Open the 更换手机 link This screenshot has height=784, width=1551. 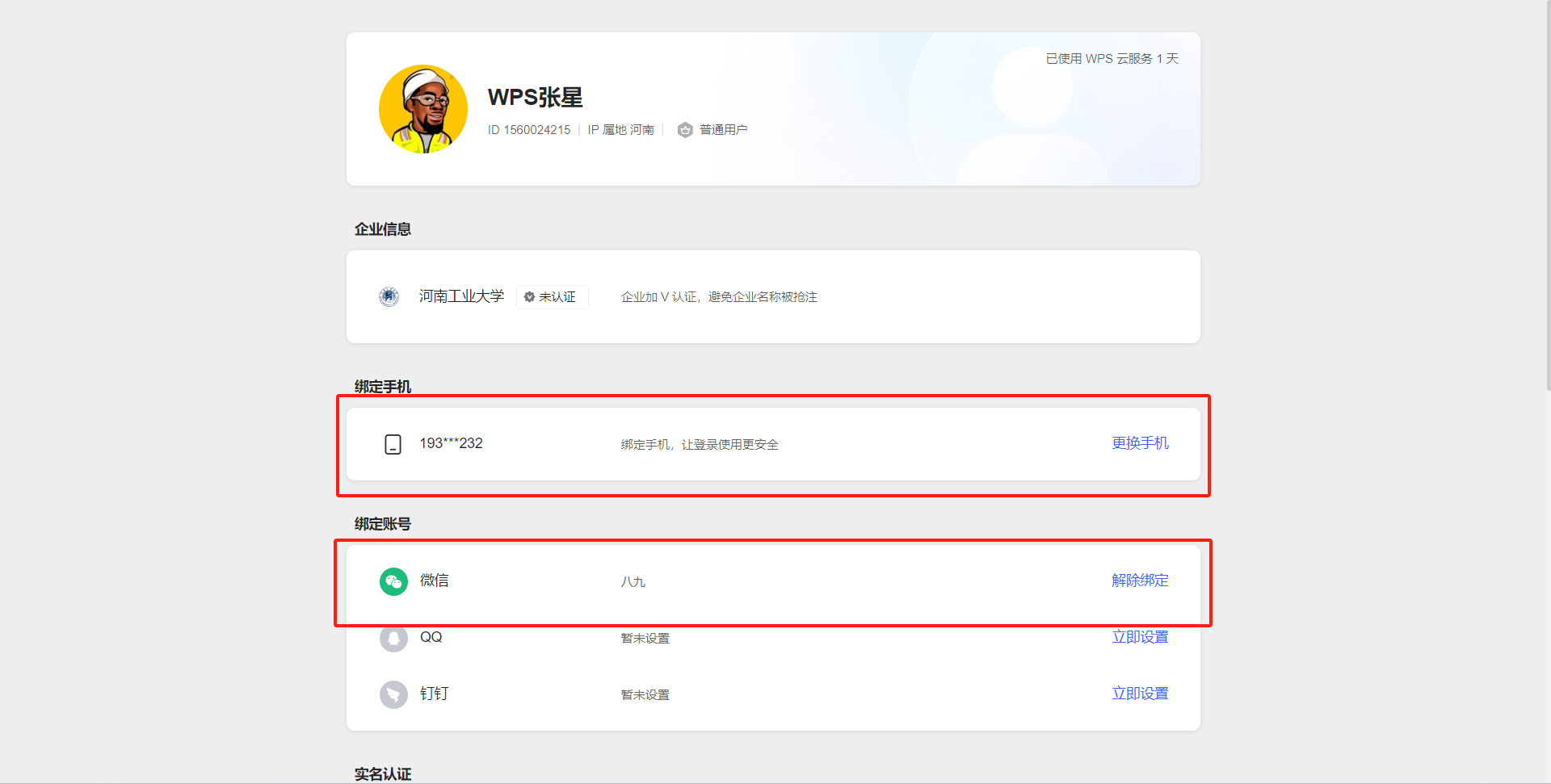(1139, 443)
